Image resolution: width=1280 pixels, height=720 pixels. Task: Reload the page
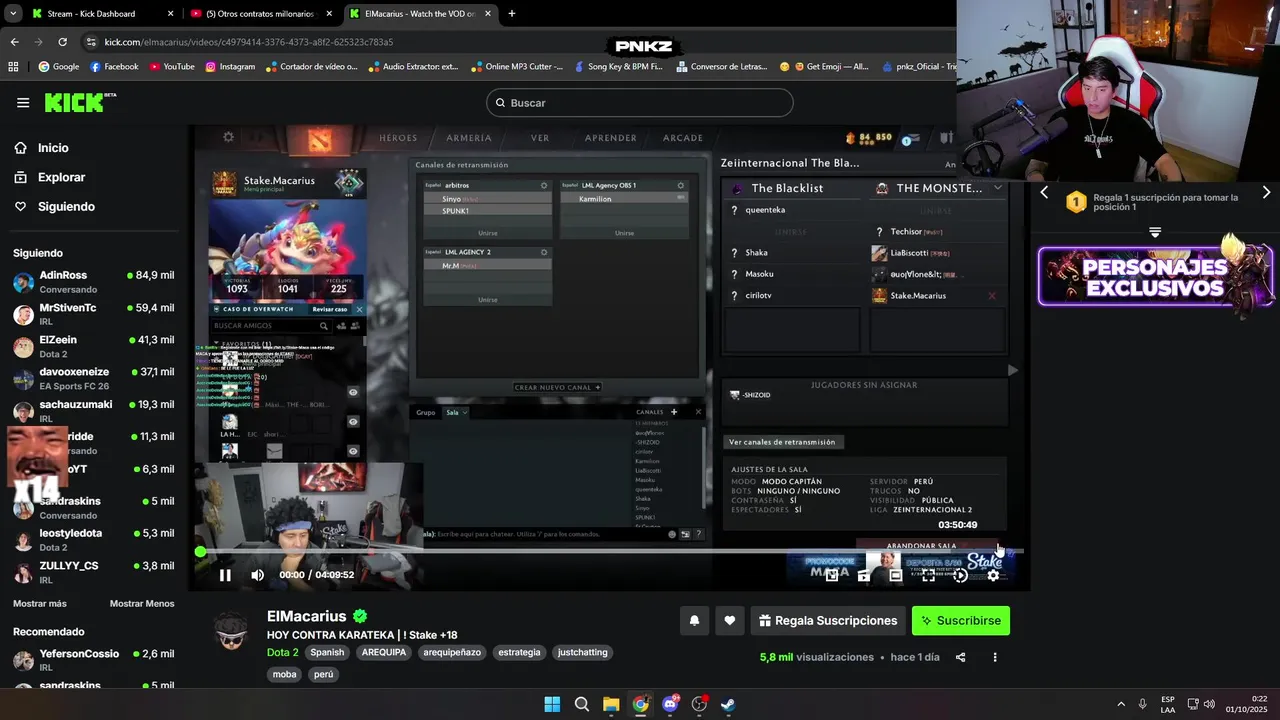(x=62, y=42)
